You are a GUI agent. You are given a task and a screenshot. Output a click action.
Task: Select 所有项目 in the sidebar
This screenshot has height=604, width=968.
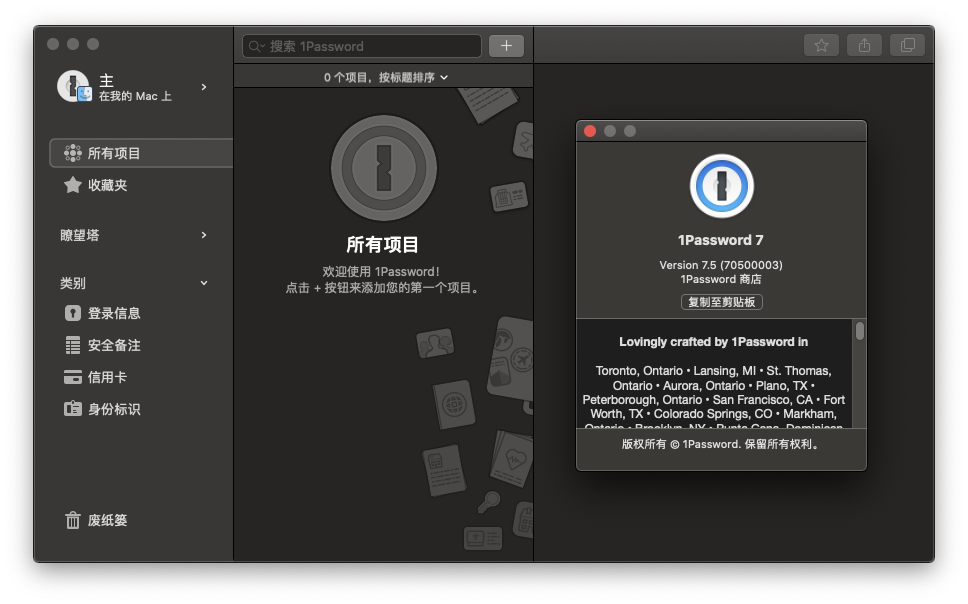pos(141,153)
